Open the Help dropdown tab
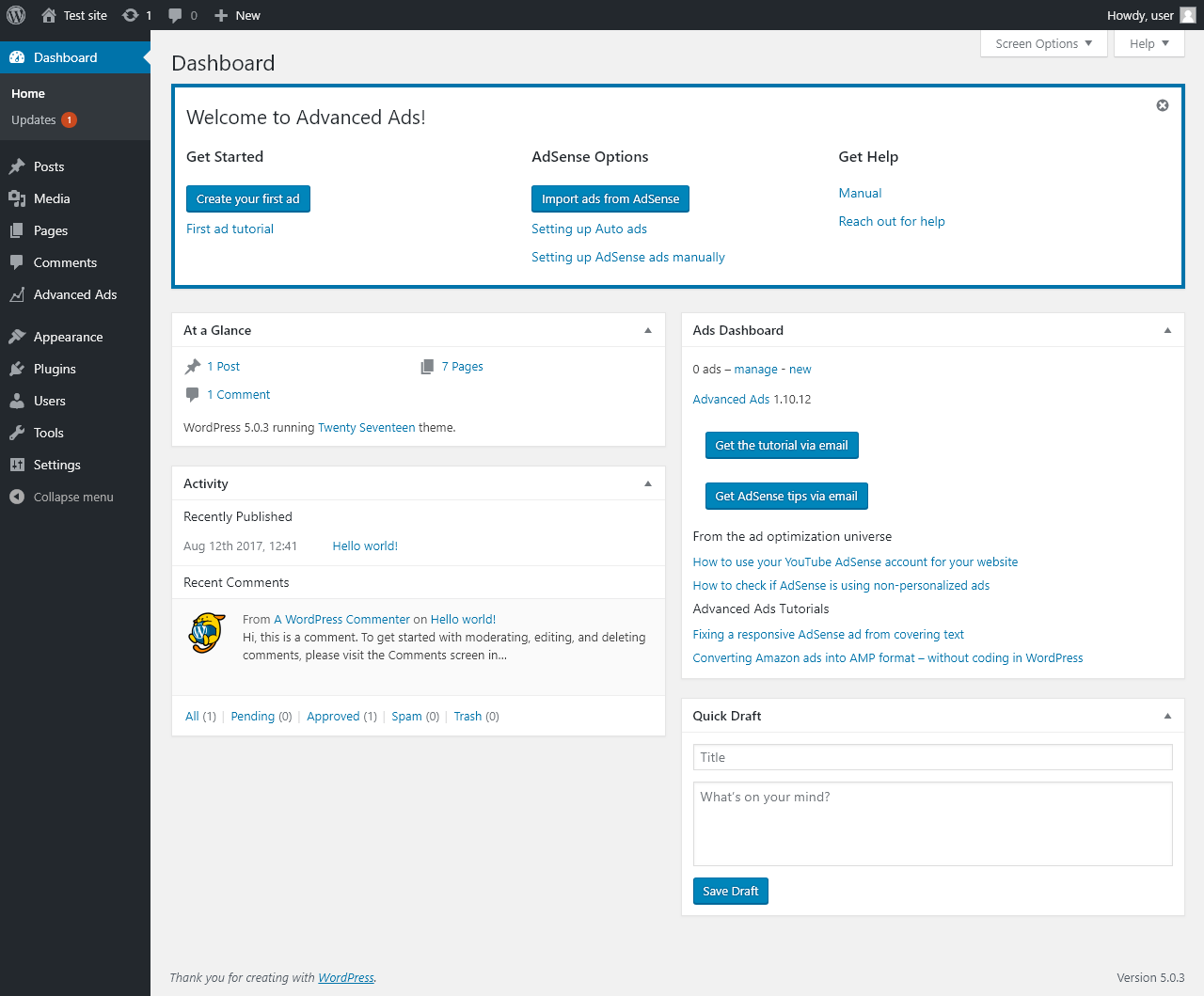The image size is (1204, 996). [x=1149, y=43]
